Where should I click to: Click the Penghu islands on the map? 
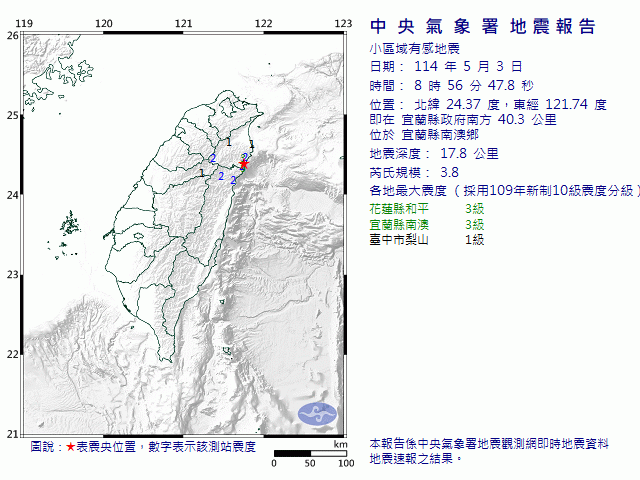[70, 224]
